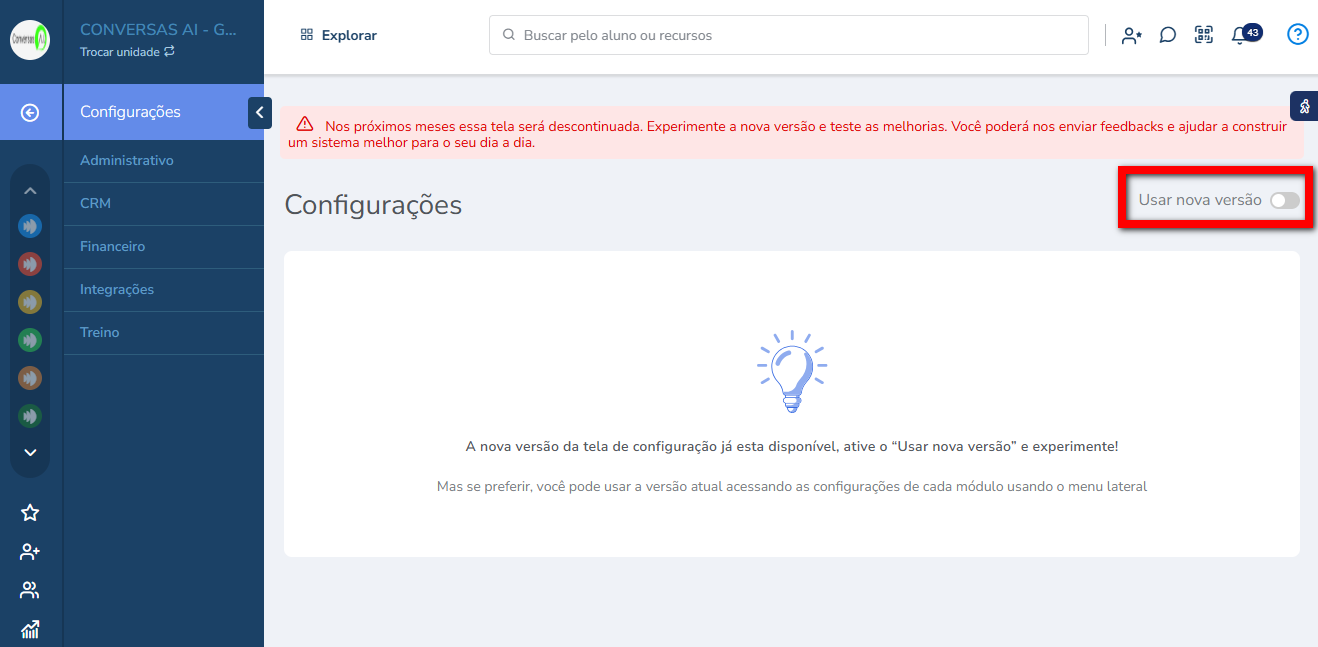This screenshot has height=647, width=1318.
Task: Open the people group icon in sidebar
Action: tap(30, 590)
